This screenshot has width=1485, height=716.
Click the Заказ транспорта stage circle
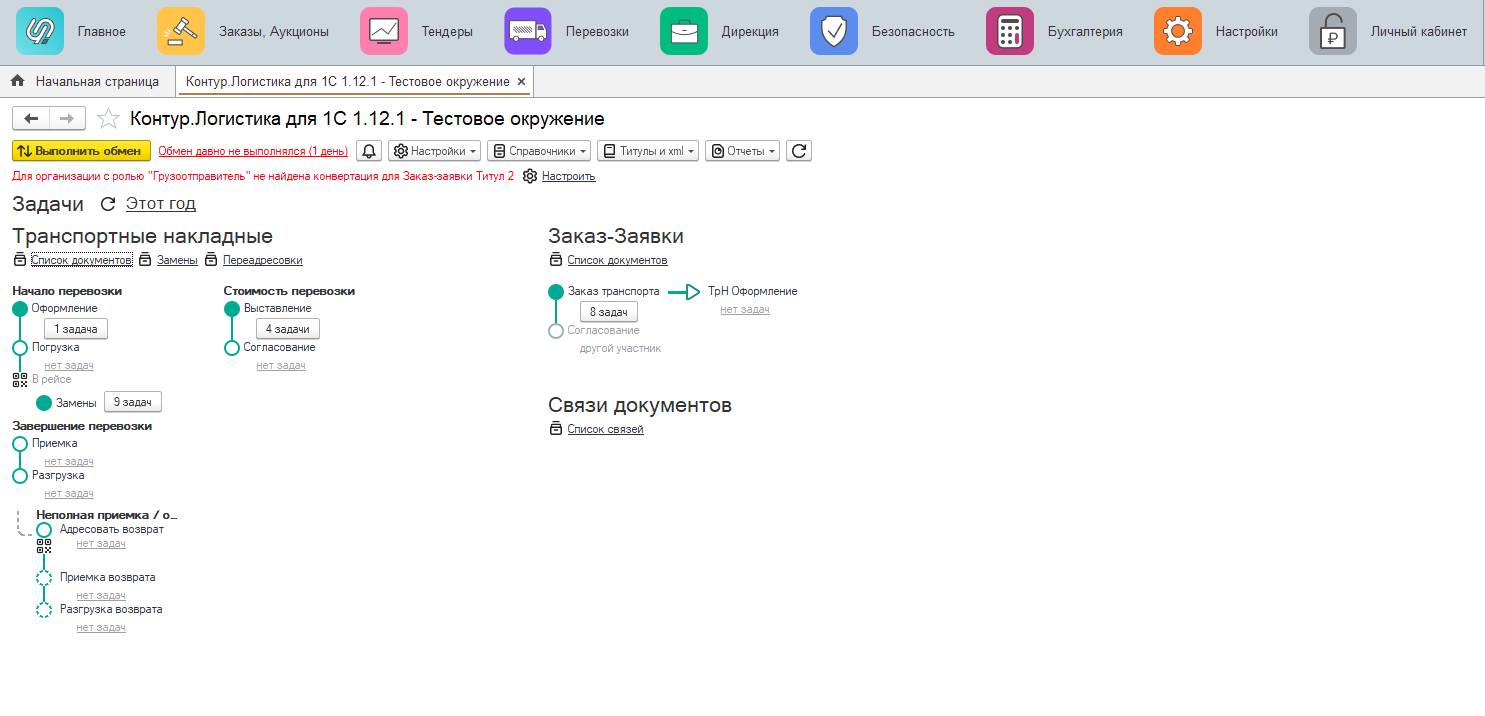tap(556, 292)
